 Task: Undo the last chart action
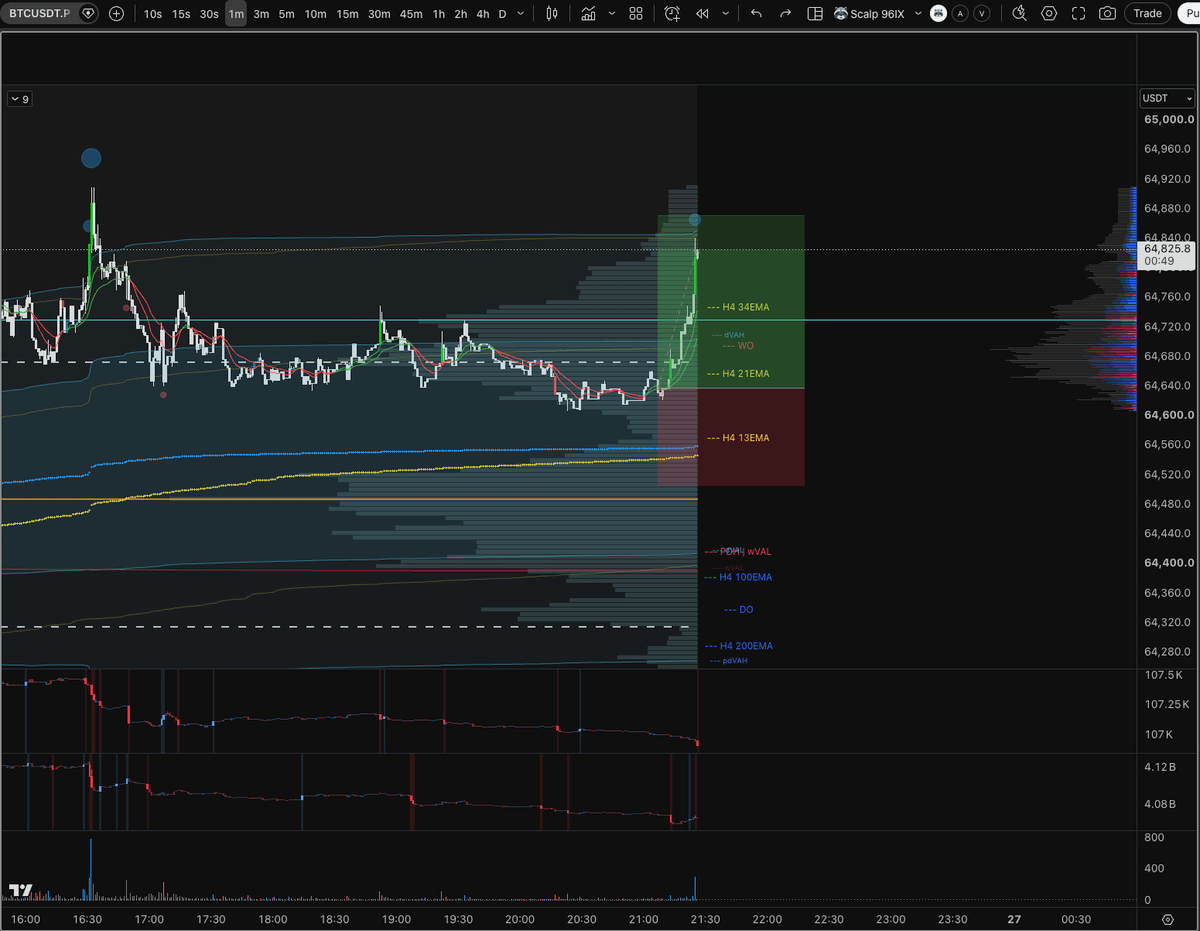pyautogui.click(x=756, y=14)
